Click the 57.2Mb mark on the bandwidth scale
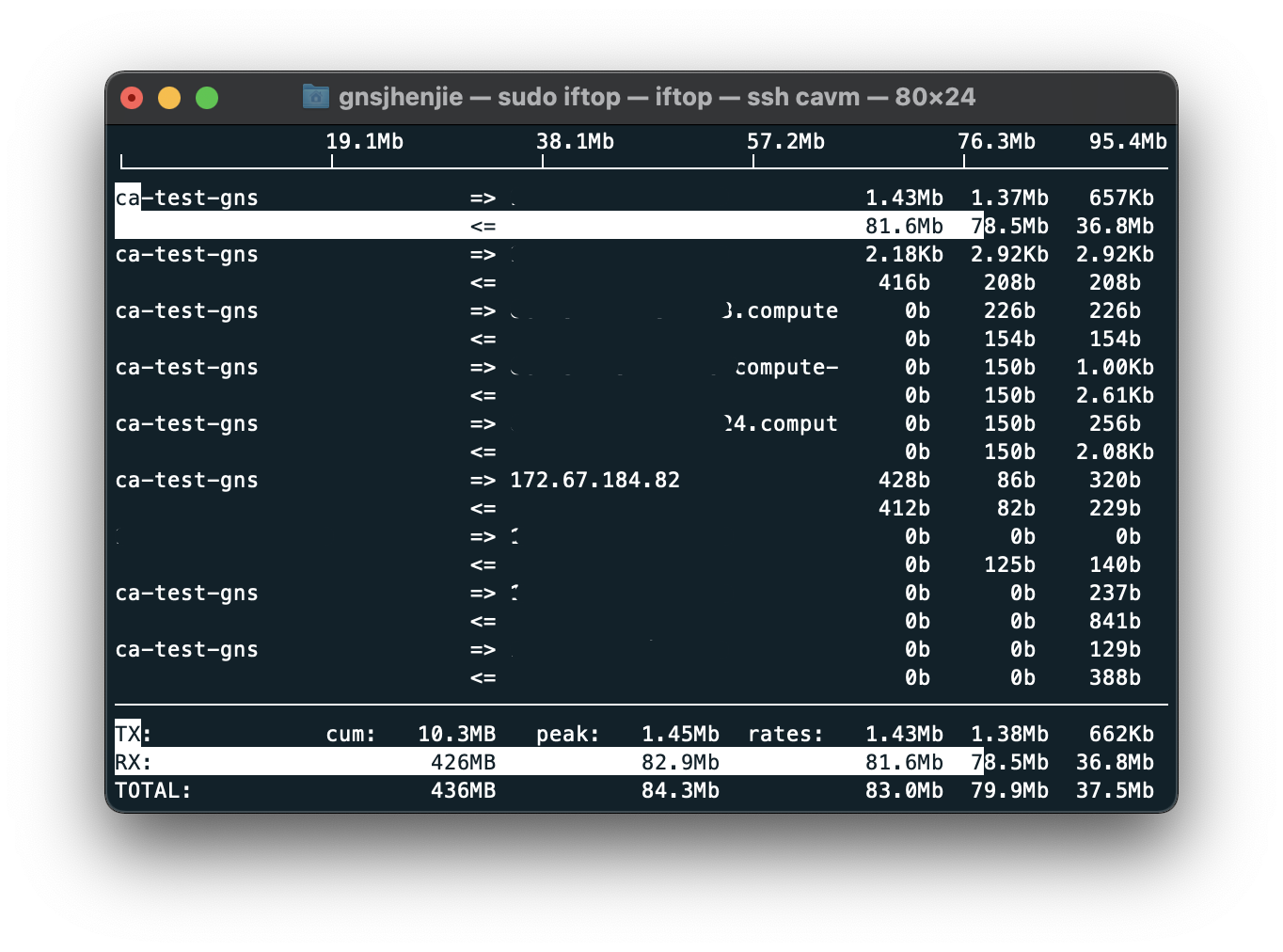 pos(786,142)
